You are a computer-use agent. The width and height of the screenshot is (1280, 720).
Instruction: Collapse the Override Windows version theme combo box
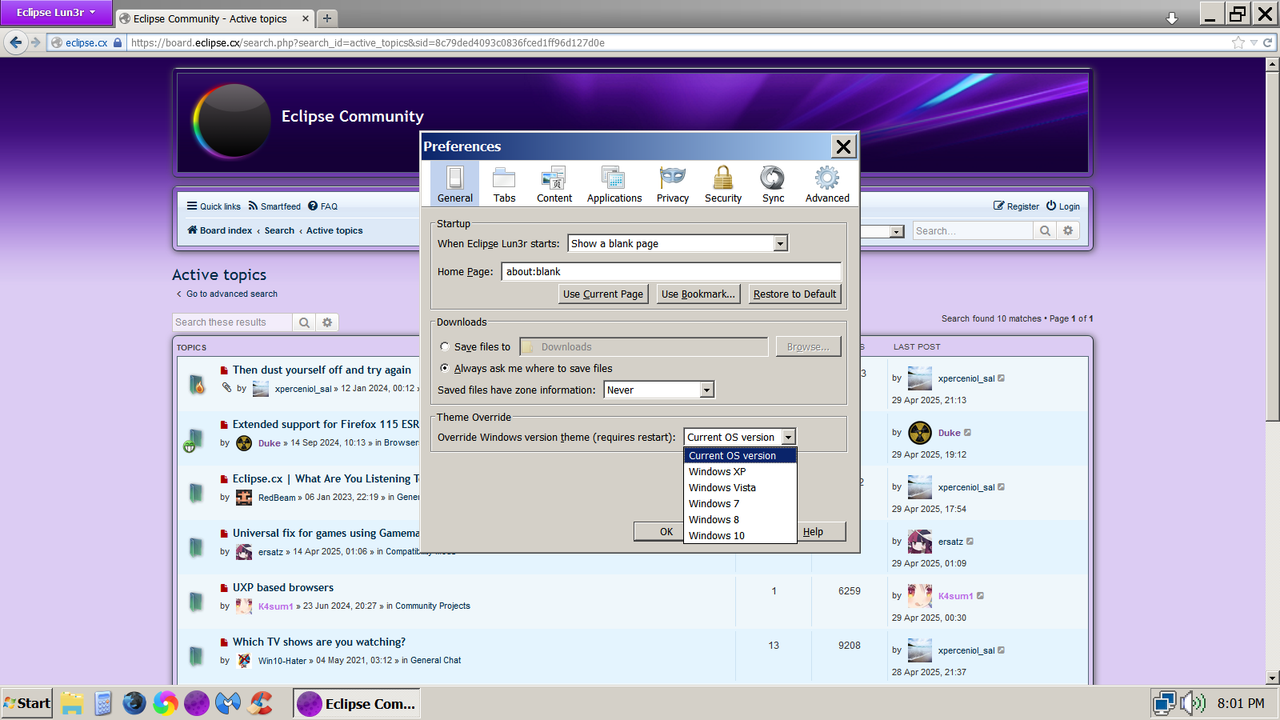740,437
